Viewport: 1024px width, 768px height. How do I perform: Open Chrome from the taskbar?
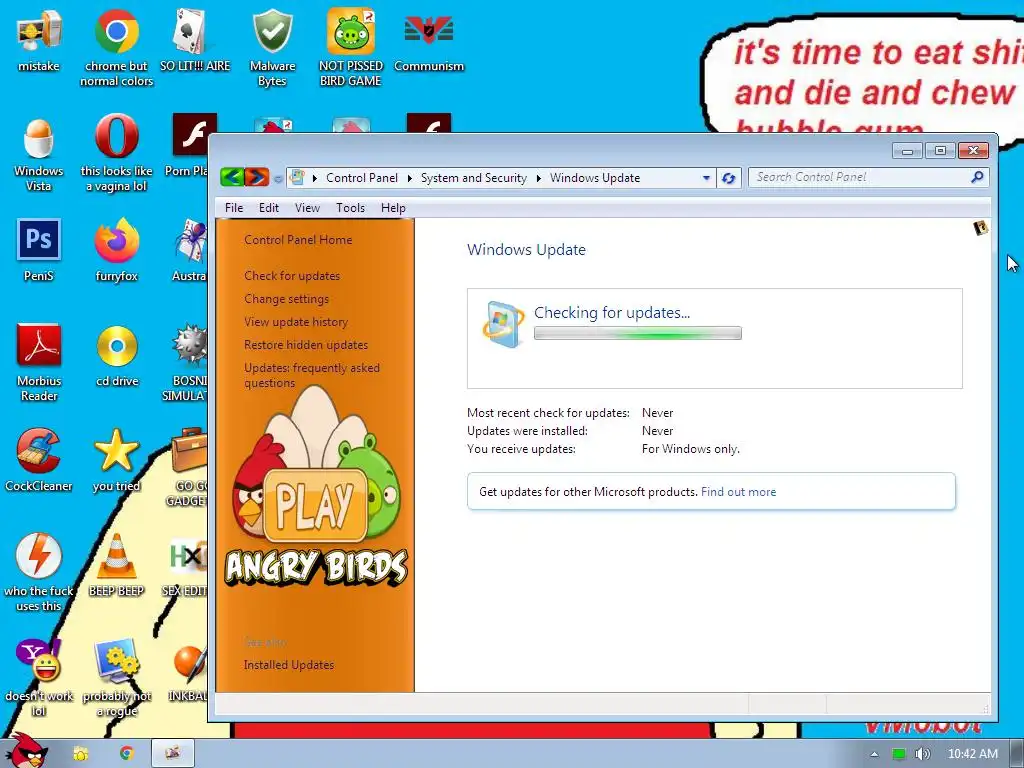pyautogui.click(x=127, y=754)
